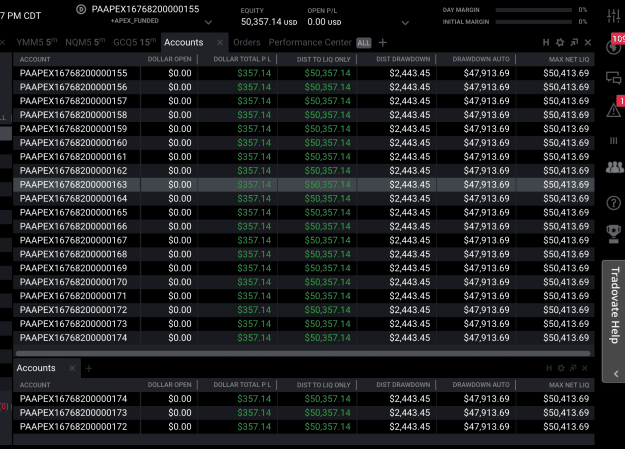Pop out the upper Accounts panel
This screenshot has width=625, height=449.
coord(574,43)
